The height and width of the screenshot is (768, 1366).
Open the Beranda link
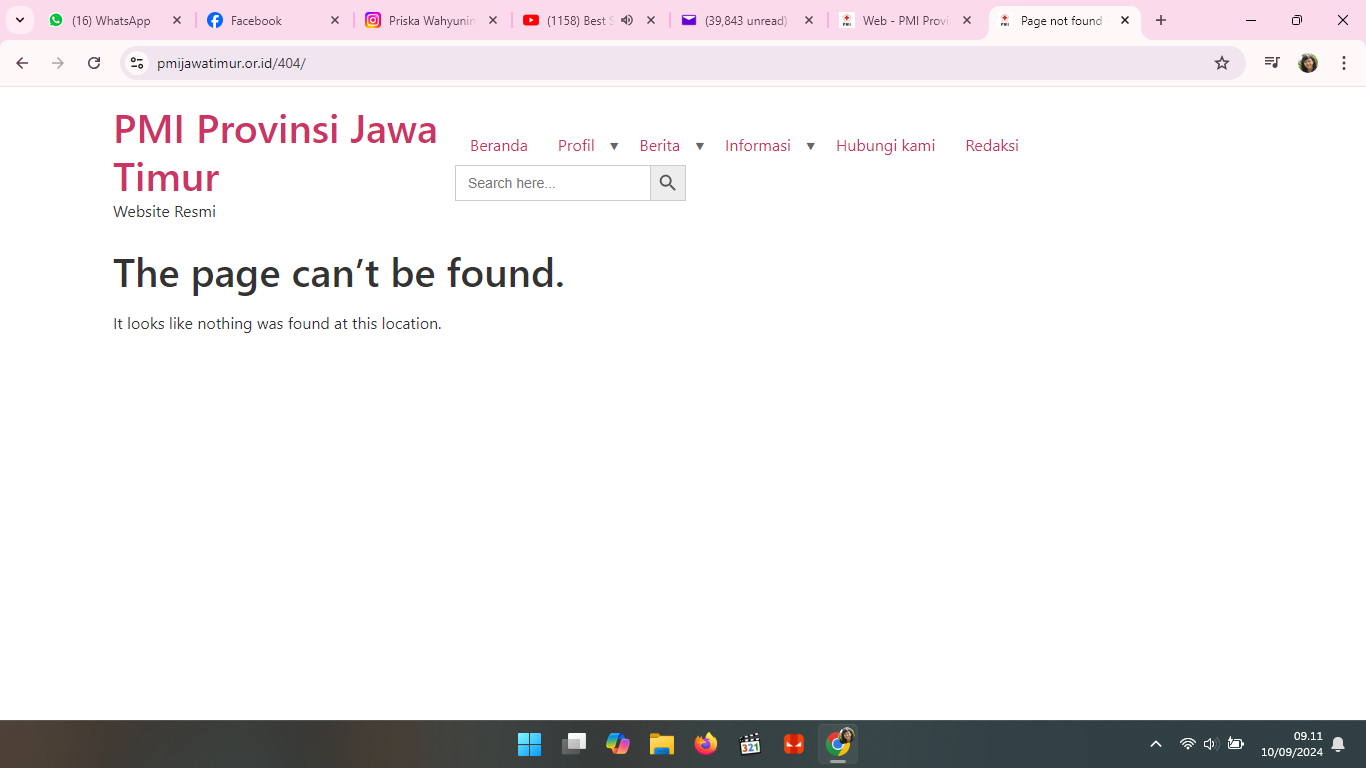pyautogui.click(x=498, y=146)
